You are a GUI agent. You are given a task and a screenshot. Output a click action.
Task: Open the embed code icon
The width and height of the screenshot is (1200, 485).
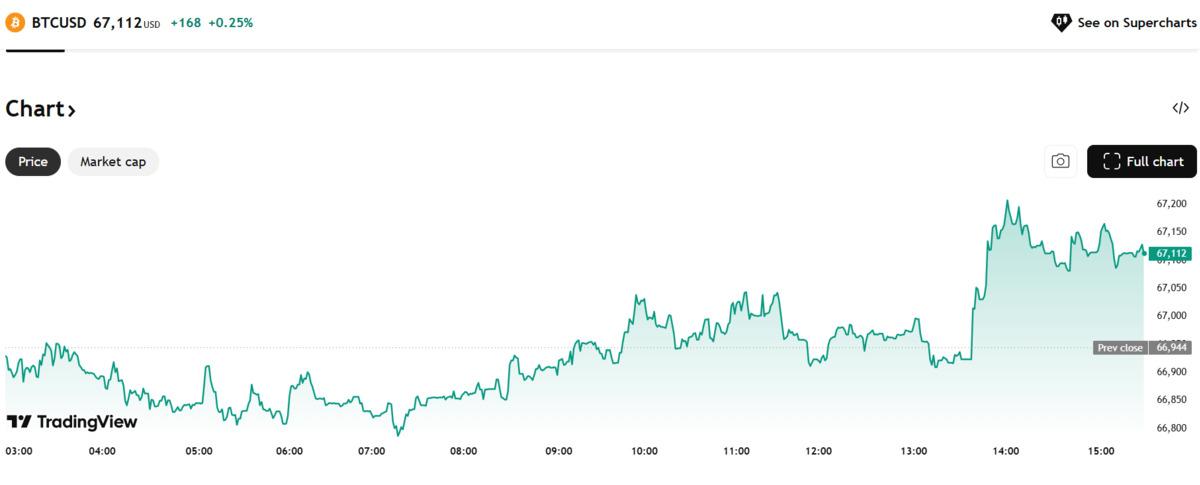tap(1180, 108)
